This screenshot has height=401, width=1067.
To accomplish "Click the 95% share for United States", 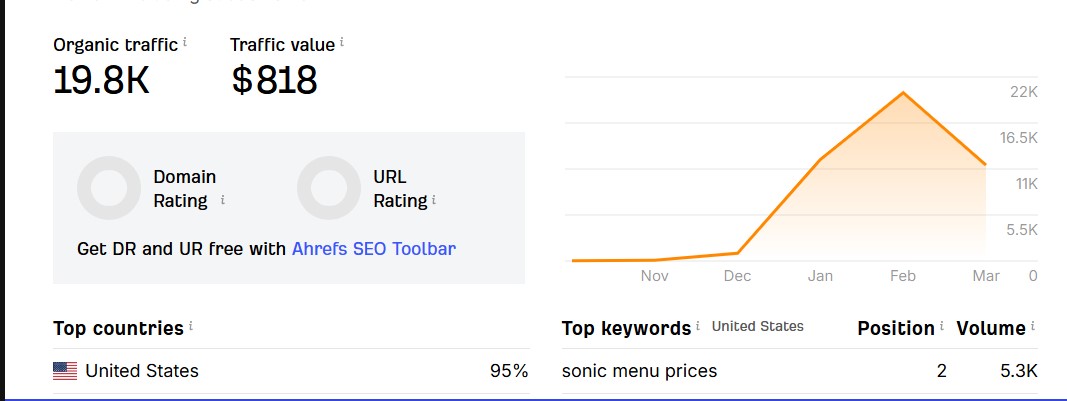I will [x=508, y=371].
